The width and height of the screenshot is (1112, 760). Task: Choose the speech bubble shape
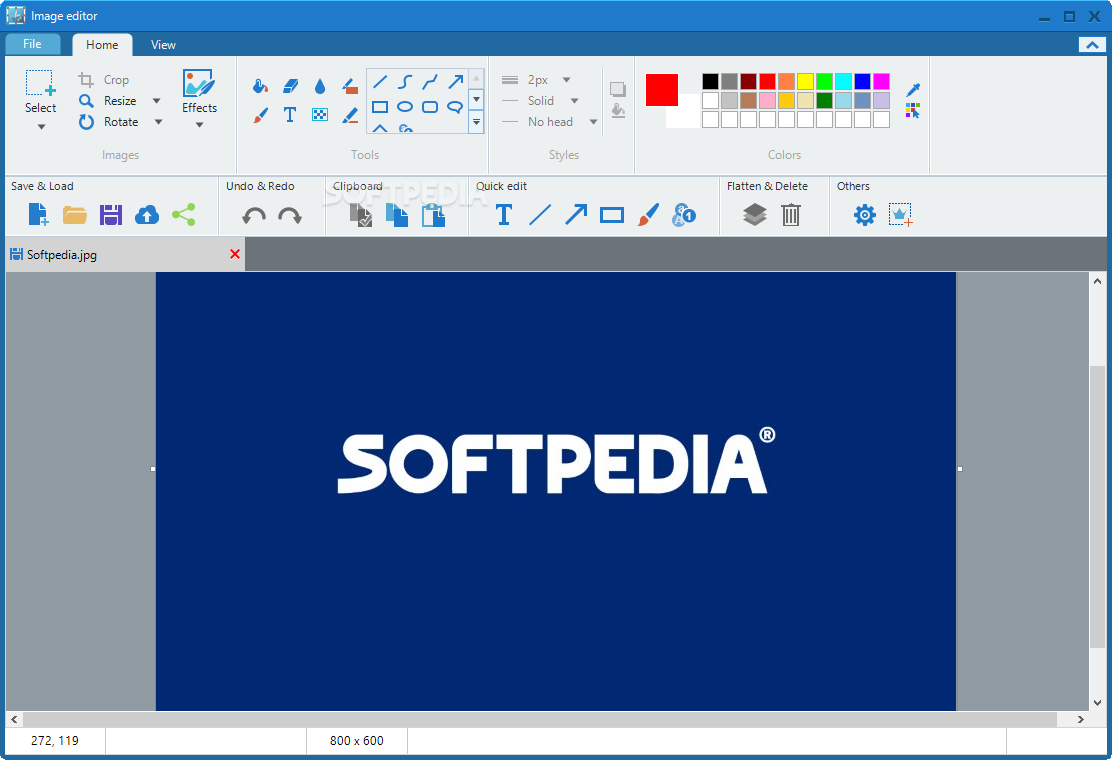click(x=455, y=107)
